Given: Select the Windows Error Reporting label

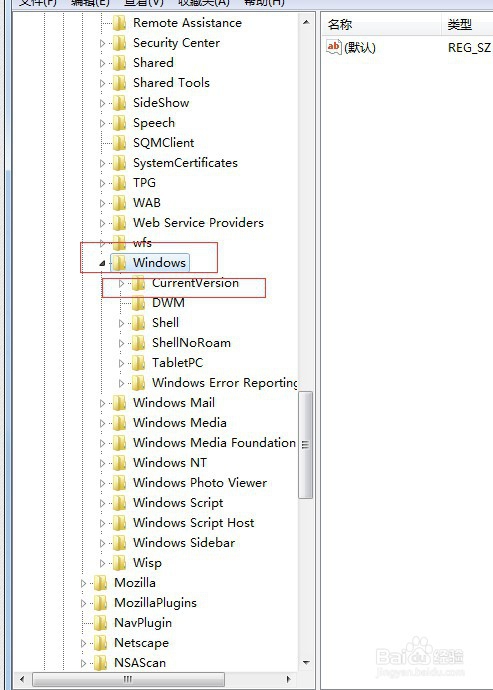Looking at the screenshot, I should tap(224, 383).
